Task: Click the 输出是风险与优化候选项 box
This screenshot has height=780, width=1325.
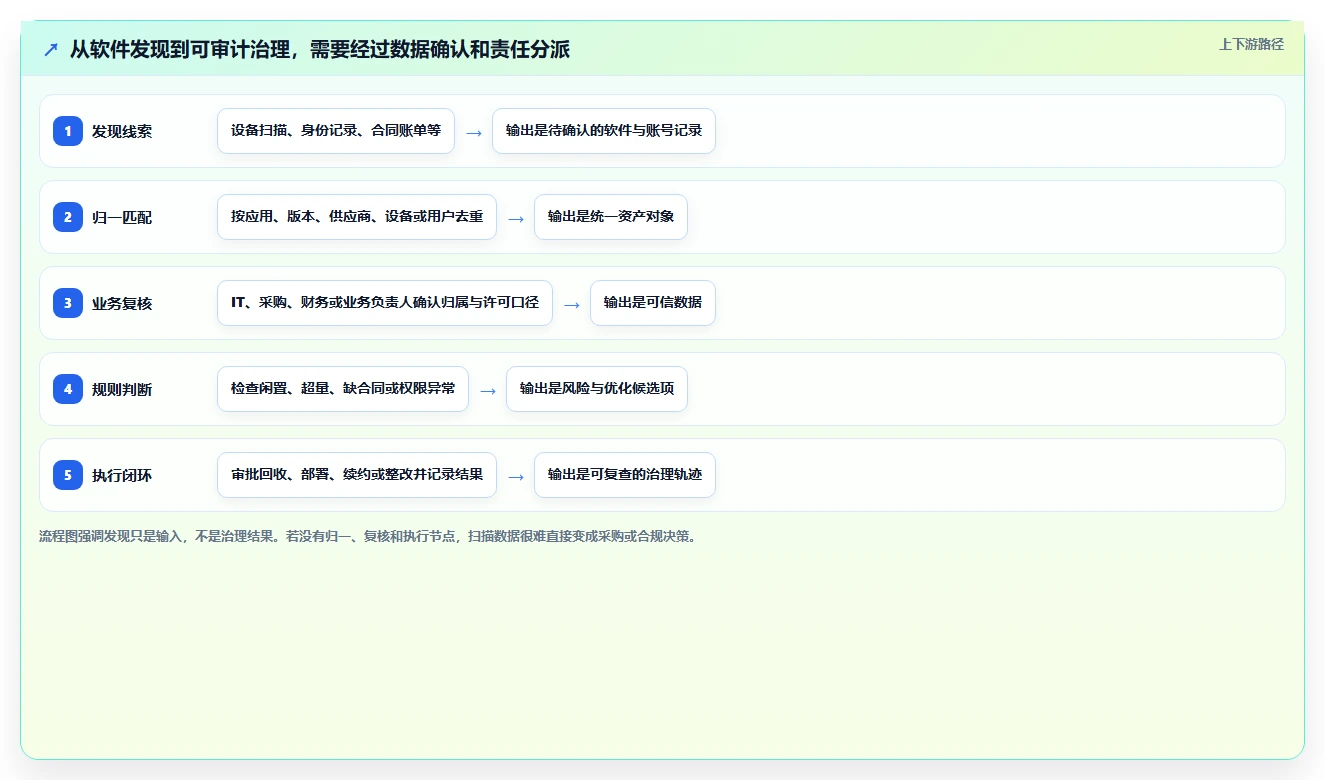Action: point(597,389)
